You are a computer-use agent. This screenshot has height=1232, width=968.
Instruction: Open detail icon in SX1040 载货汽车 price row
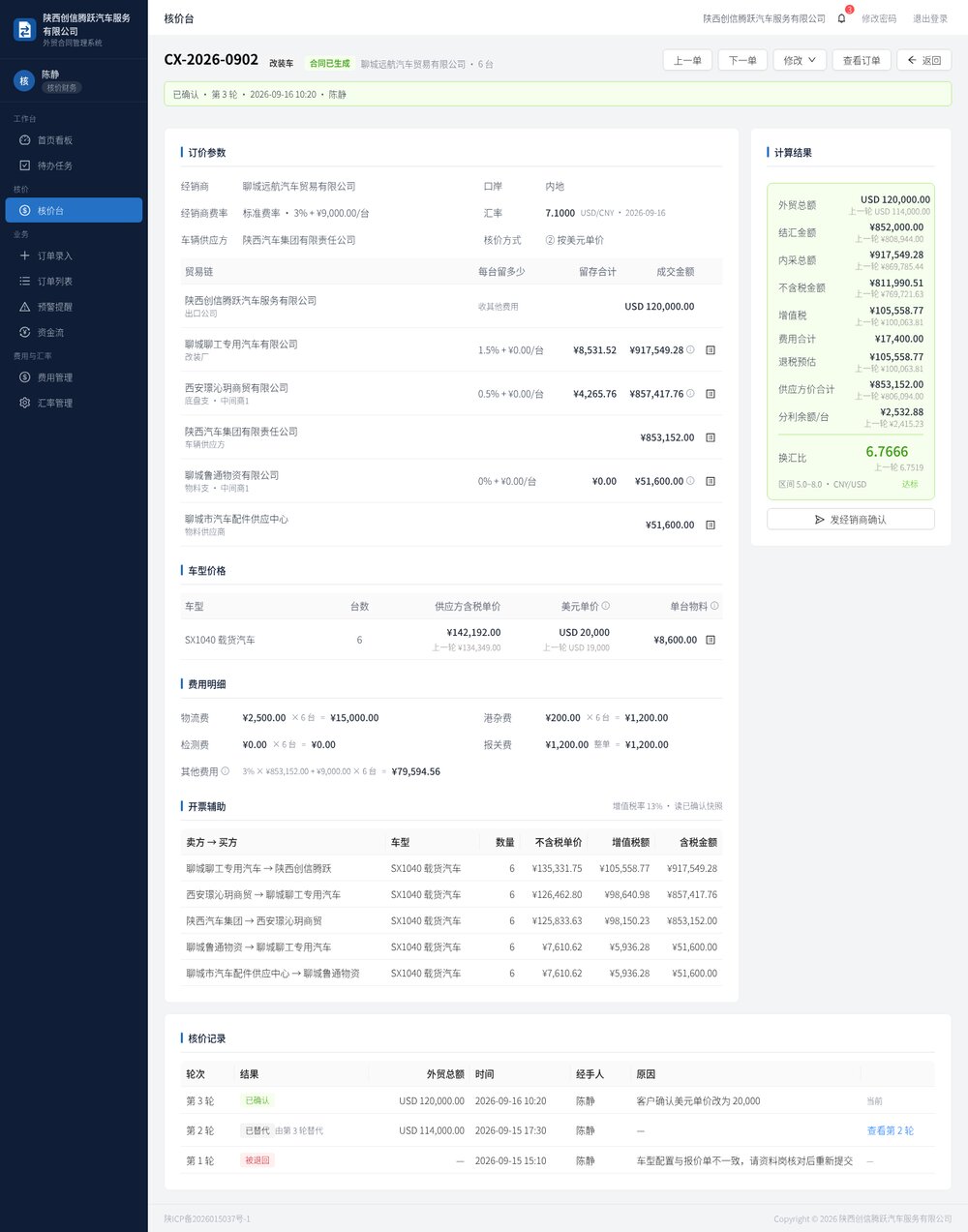[711, 640]
